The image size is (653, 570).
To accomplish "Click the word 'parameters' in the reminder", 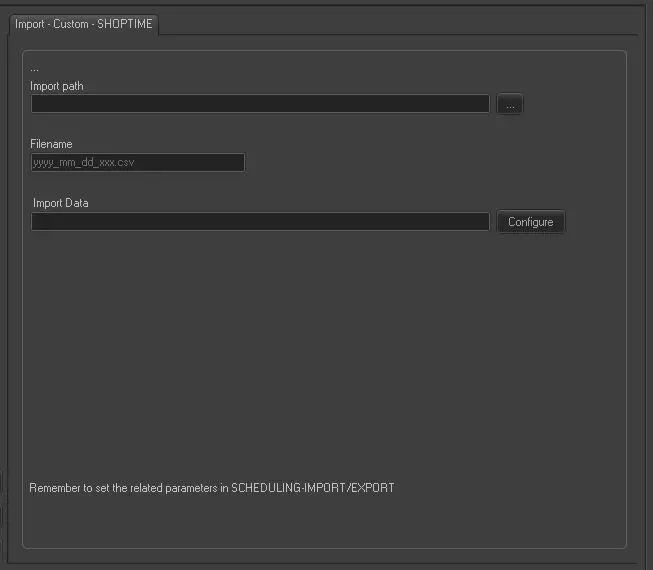I will [x=190, y=488].
